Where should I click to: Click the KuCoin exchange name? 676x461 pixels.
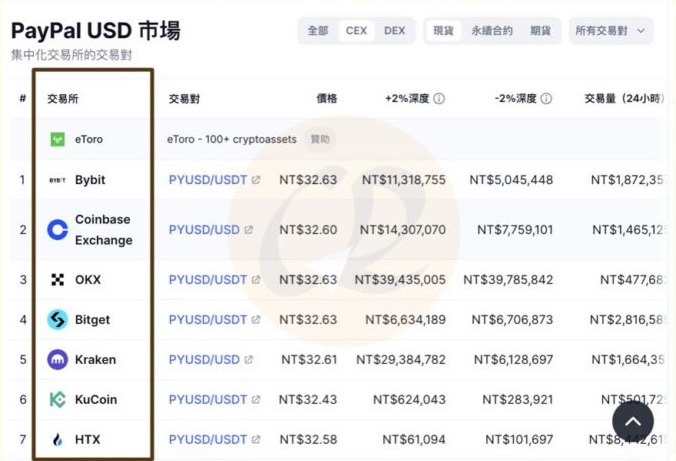click(x=96, y=400)
